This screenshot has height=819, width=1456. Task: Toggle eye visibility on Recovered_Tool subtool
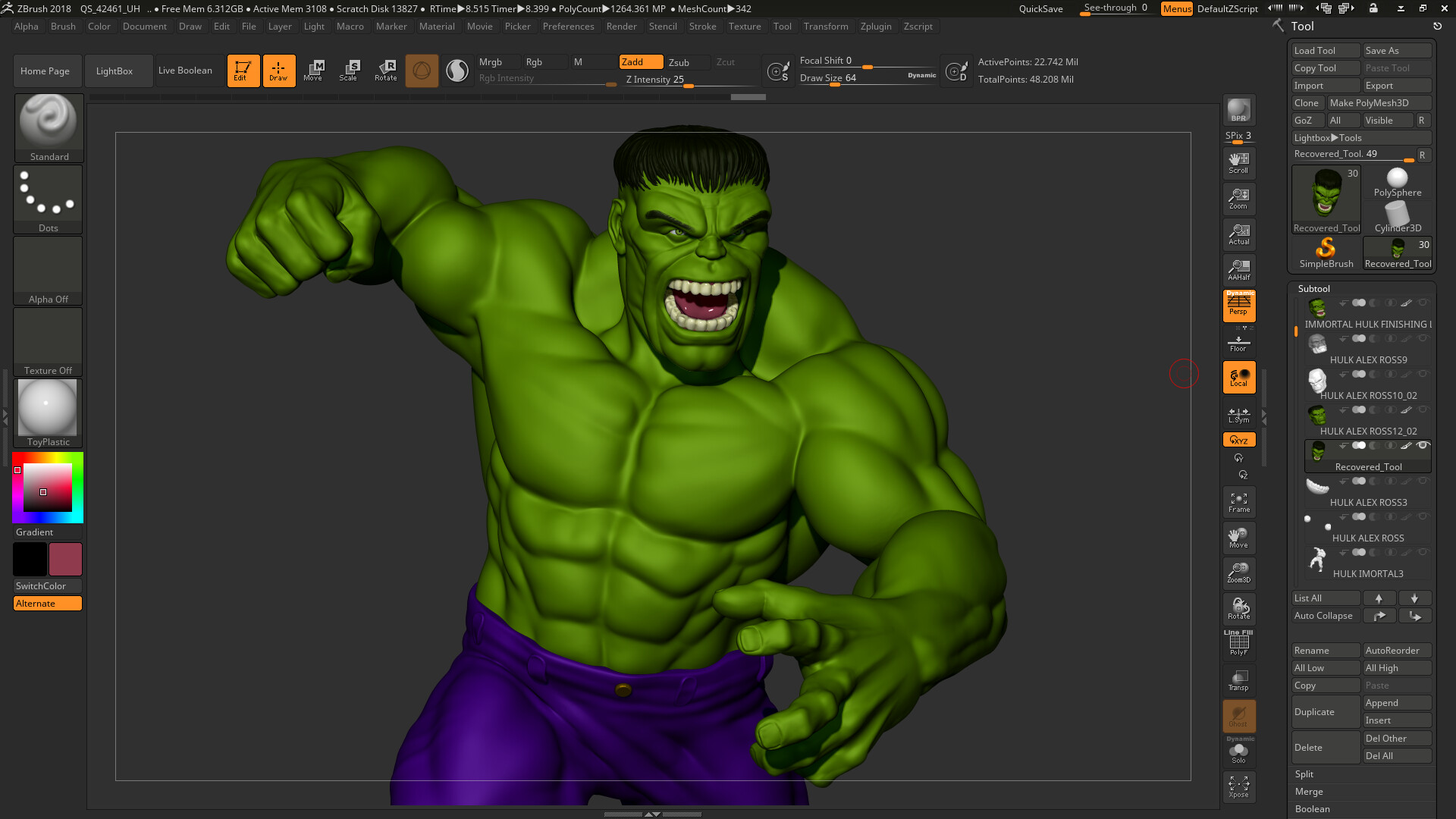click(1423, 446)
